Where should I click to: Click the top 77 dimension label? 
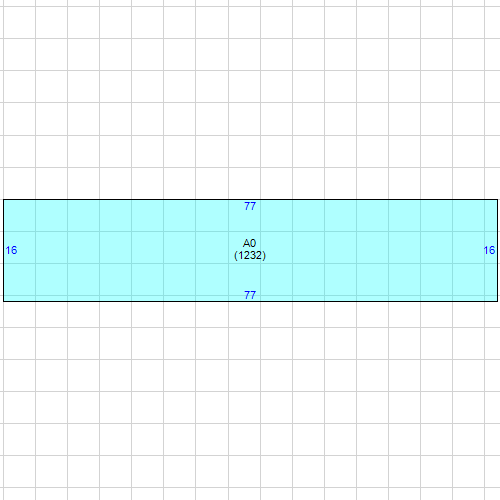(x=250, y=206)
